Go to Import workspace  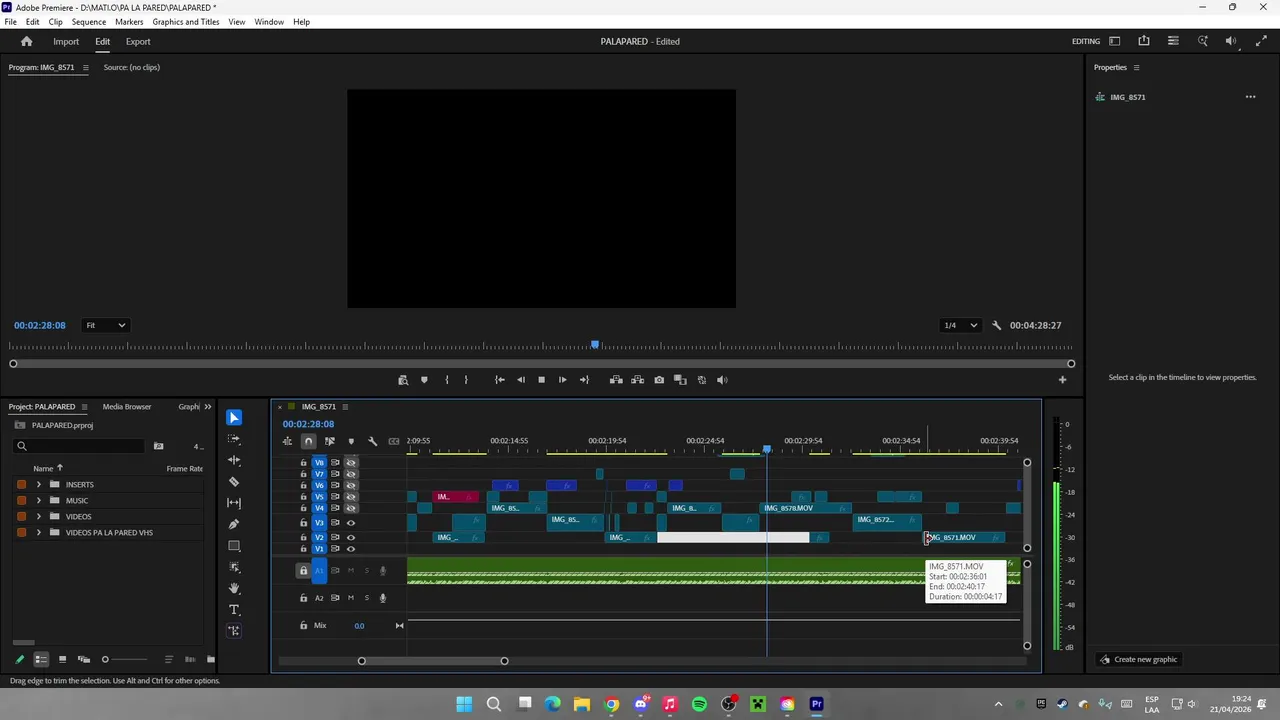pos(66,42)
